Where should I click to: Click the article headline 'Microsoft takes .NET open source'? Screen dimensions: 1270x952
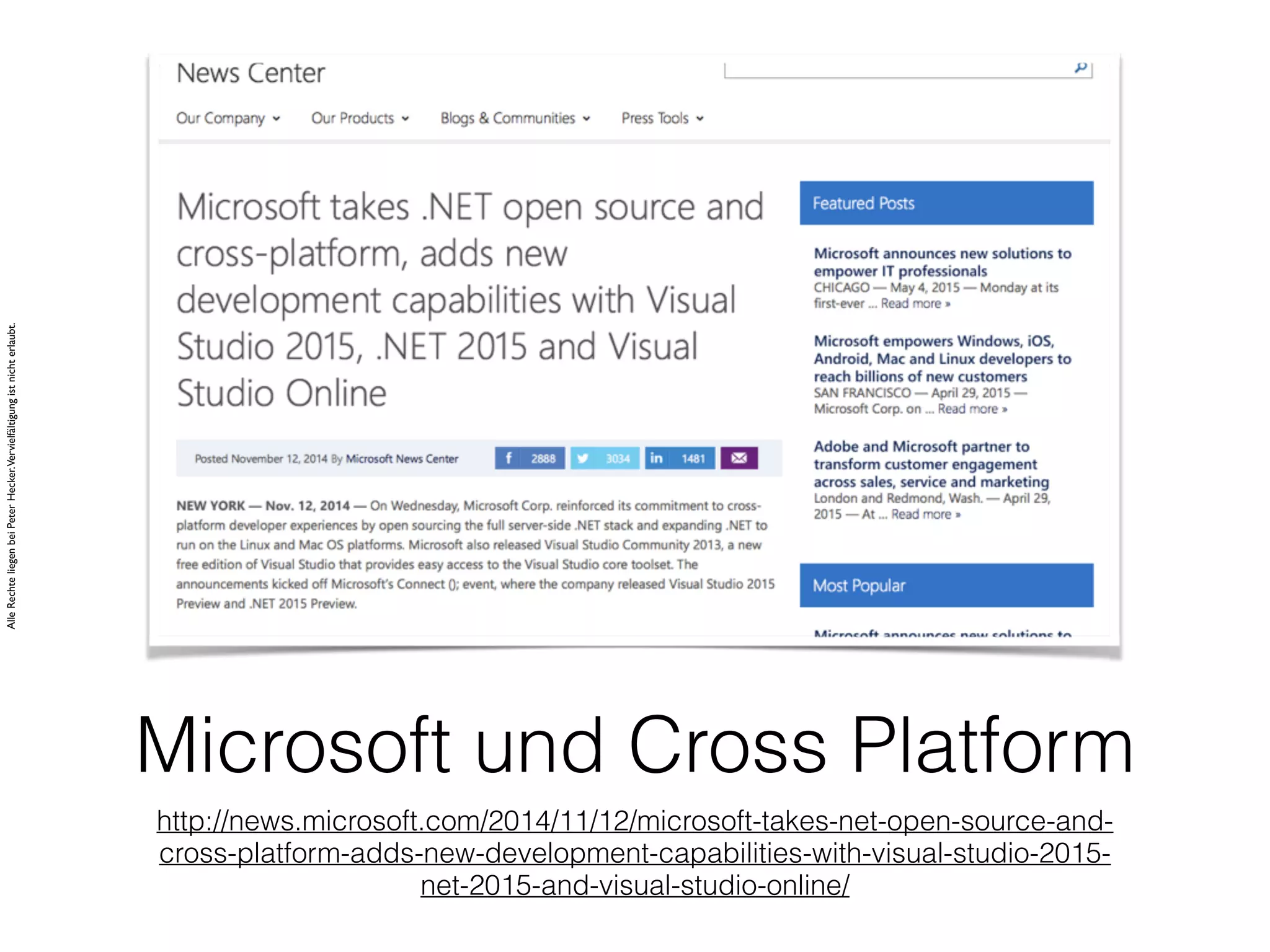[469, 299]
